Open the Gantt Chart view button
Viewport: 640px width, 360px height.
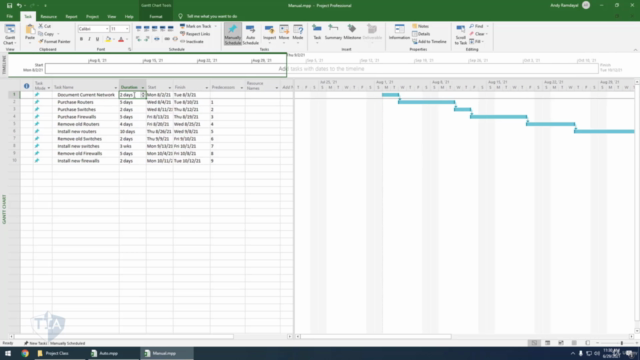tap(9, 34)
